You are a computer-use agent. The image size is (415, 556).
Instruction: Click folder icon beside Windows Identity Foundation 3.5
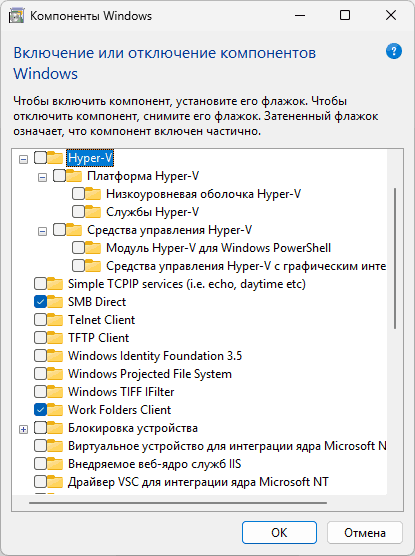click(56, 356)
